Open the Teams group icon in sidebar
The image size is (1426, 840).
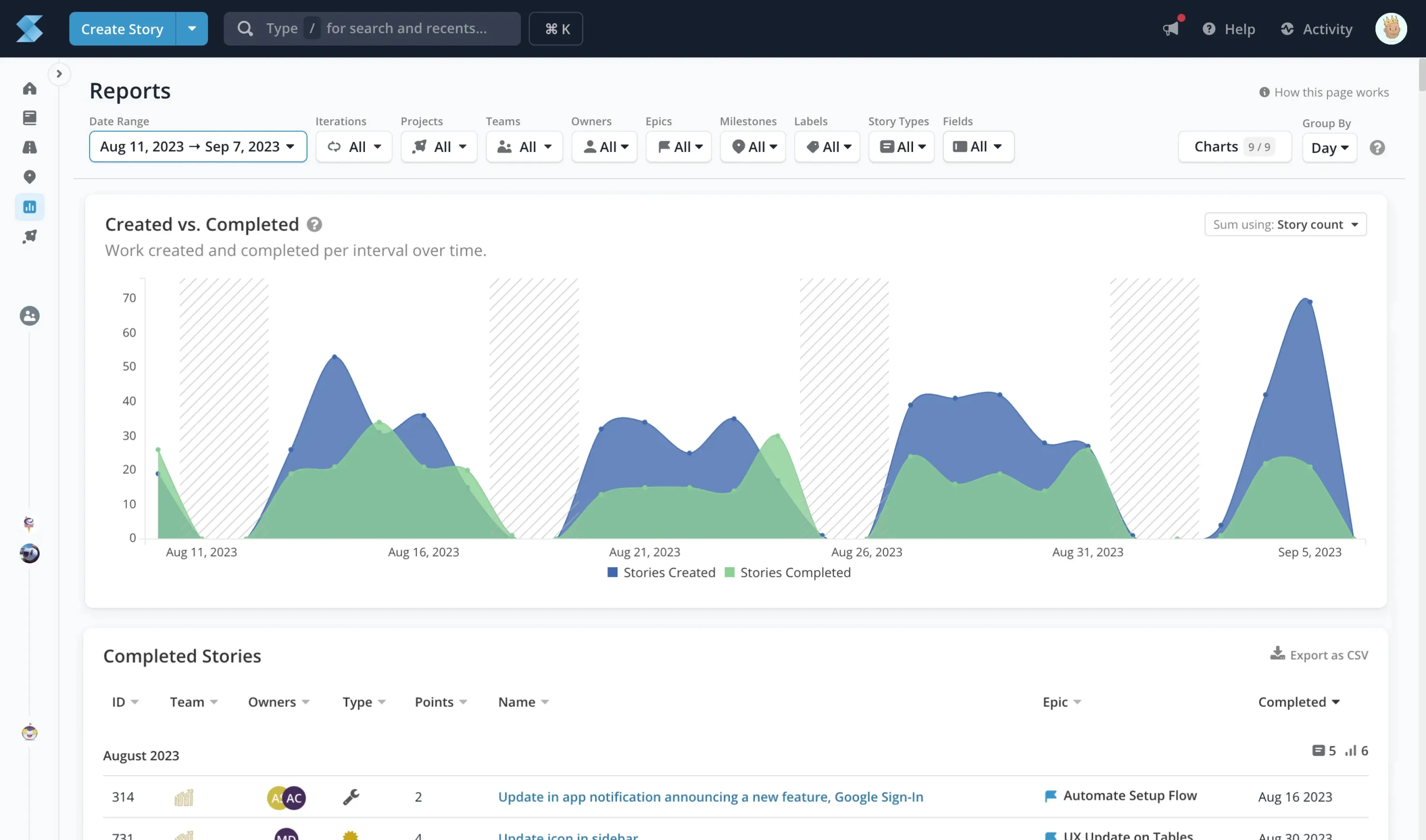[30, 316]
